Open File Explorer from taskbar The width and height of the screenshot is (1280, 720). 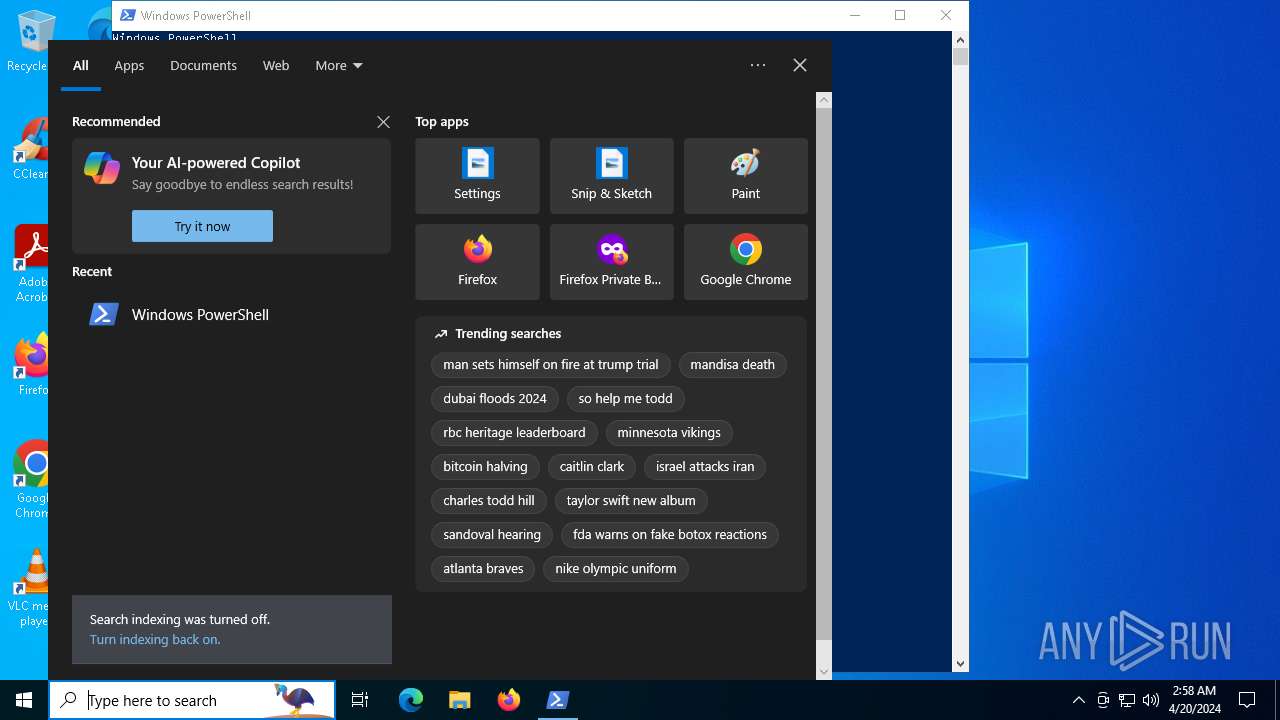(459, 700)
